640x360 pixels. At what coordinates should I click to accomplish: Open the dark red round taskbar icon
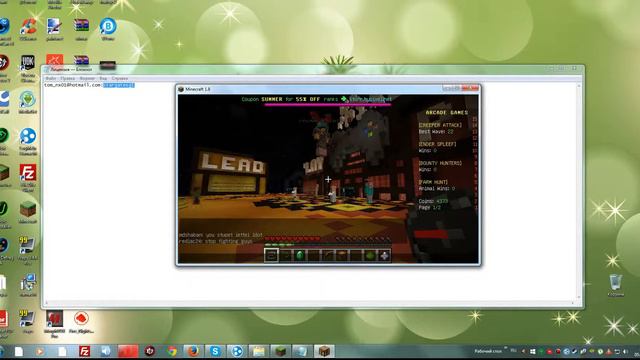click(x=150, y=351)
